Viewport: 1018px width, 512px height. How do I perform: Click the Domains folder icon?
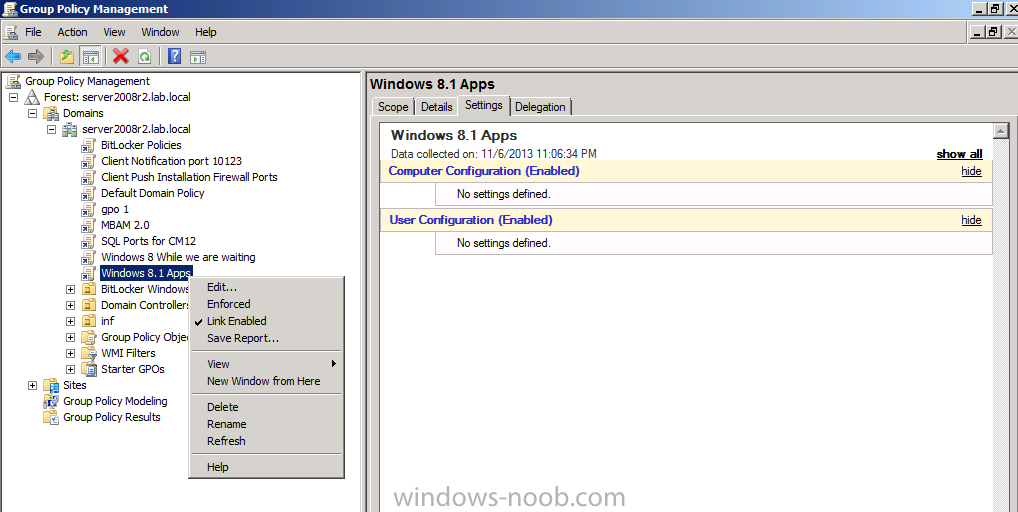(x=51, y=114)
